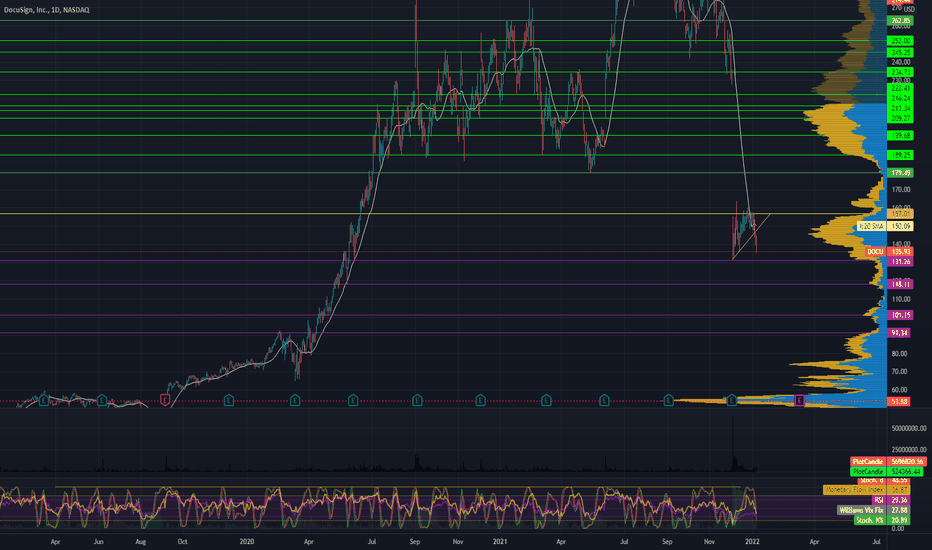Open the June 2020 earnings marker
The width and height of the screenshot is (932, 550).
353,401
